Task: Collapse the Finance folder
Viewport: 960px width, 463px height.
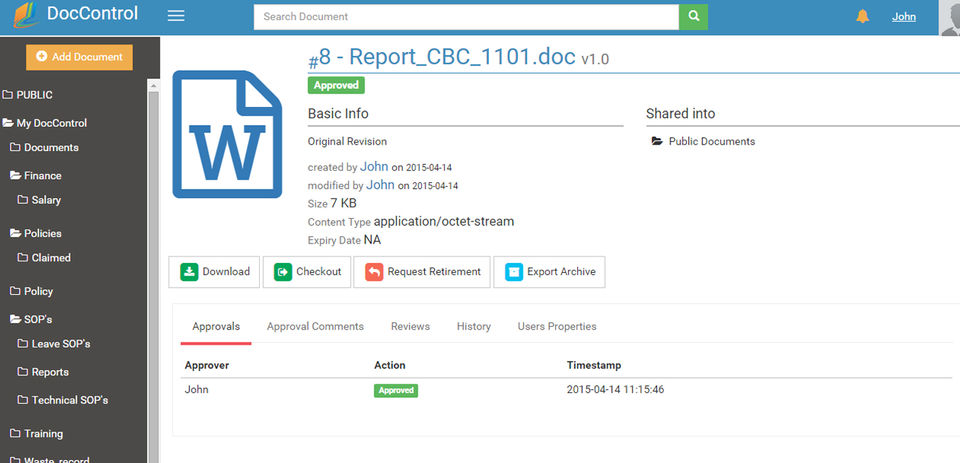Action: (43, 176)
